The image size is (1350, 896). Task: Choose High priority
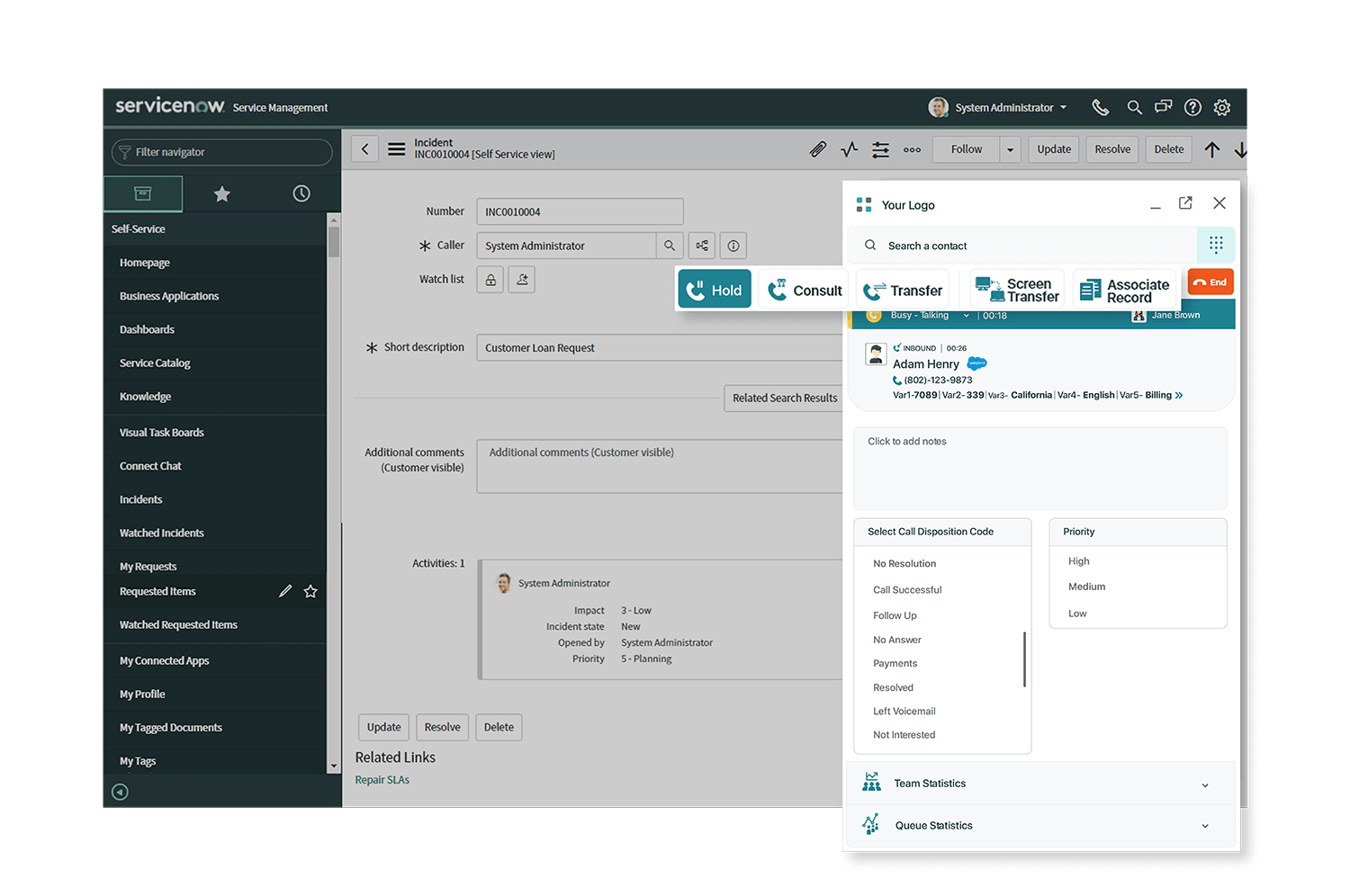pyautogui.click(x=1079, y=560)
